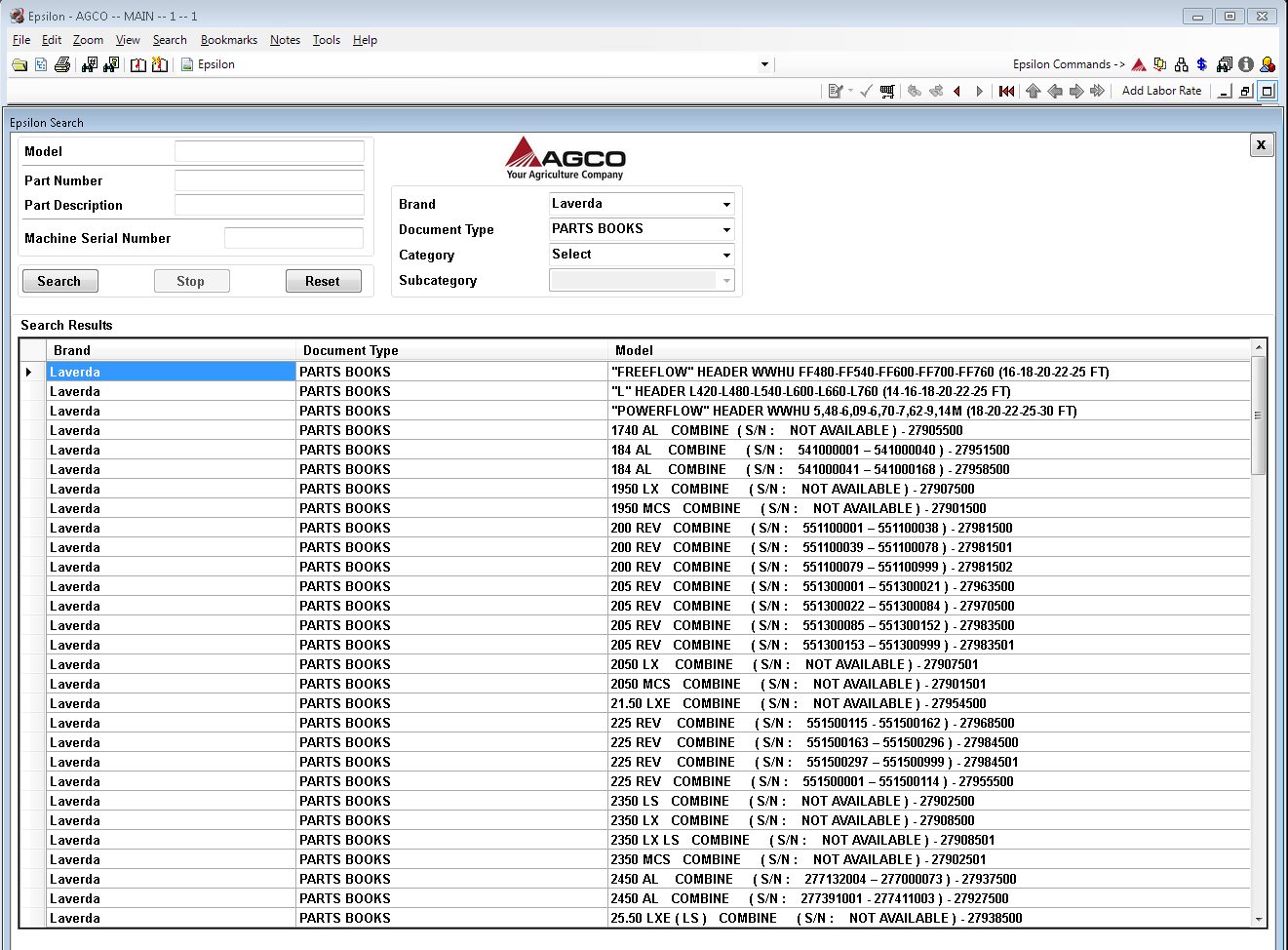Click the gray right arrow icon
This screenshot has height=950, width=1288.
[1076, 91]
